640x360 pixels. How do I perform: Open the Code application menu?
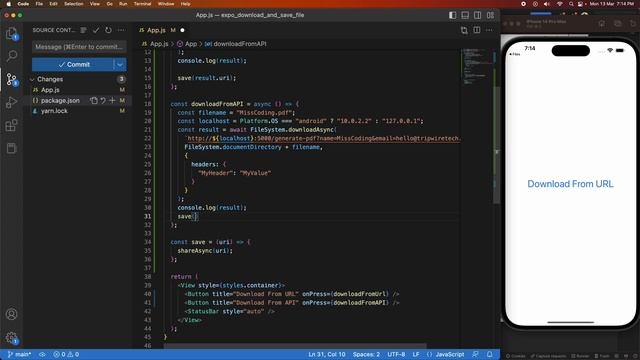click(x=23, y=4)
